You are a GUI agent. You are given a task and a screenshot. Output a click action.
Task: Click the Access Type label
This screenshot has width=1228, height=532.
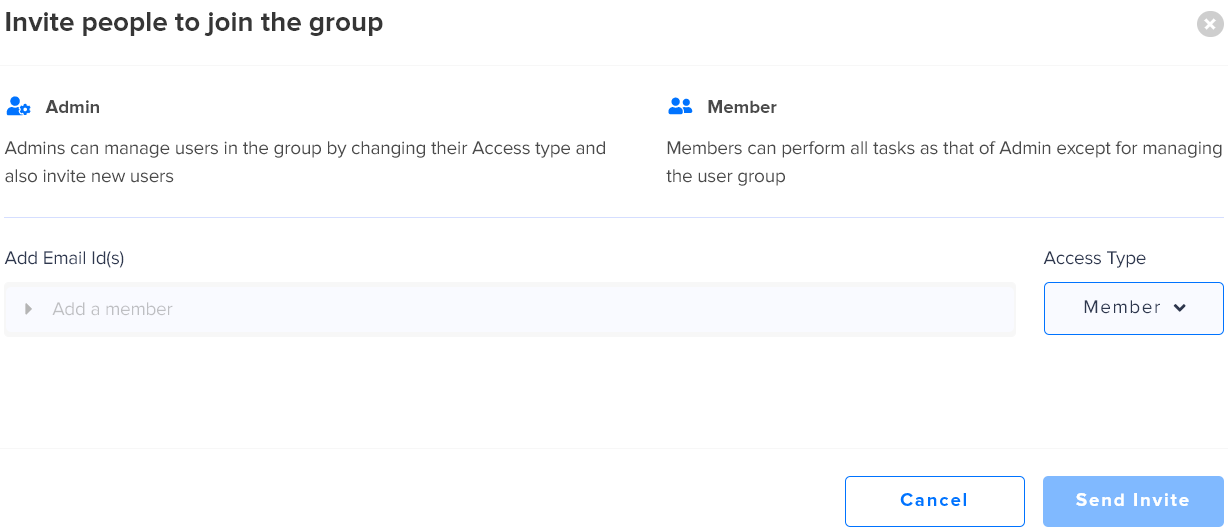(x=1095, y=258)
